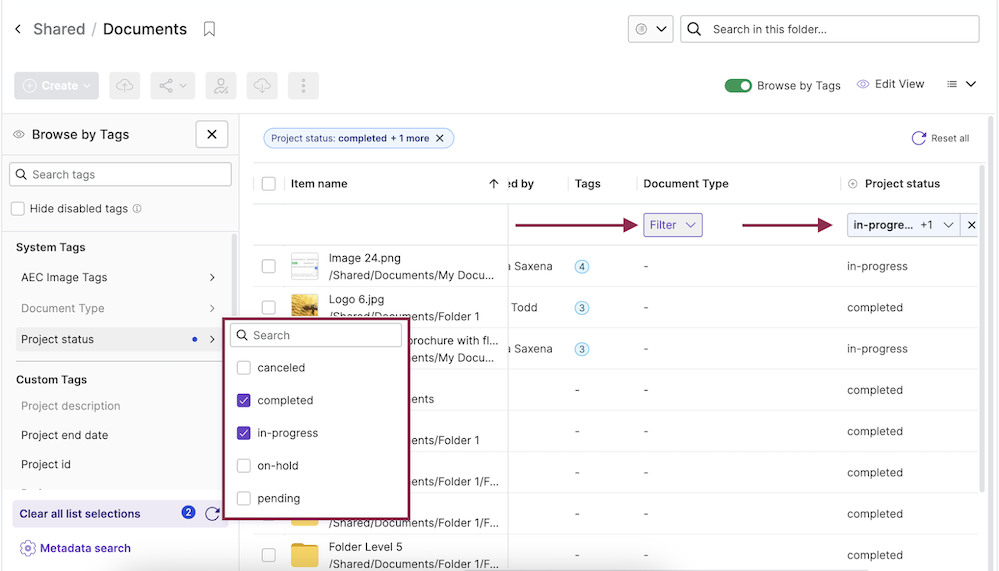Open the in-progress +1 status filter dropdown
Screen dimensions: 999x571
click(x=903, y=225)
